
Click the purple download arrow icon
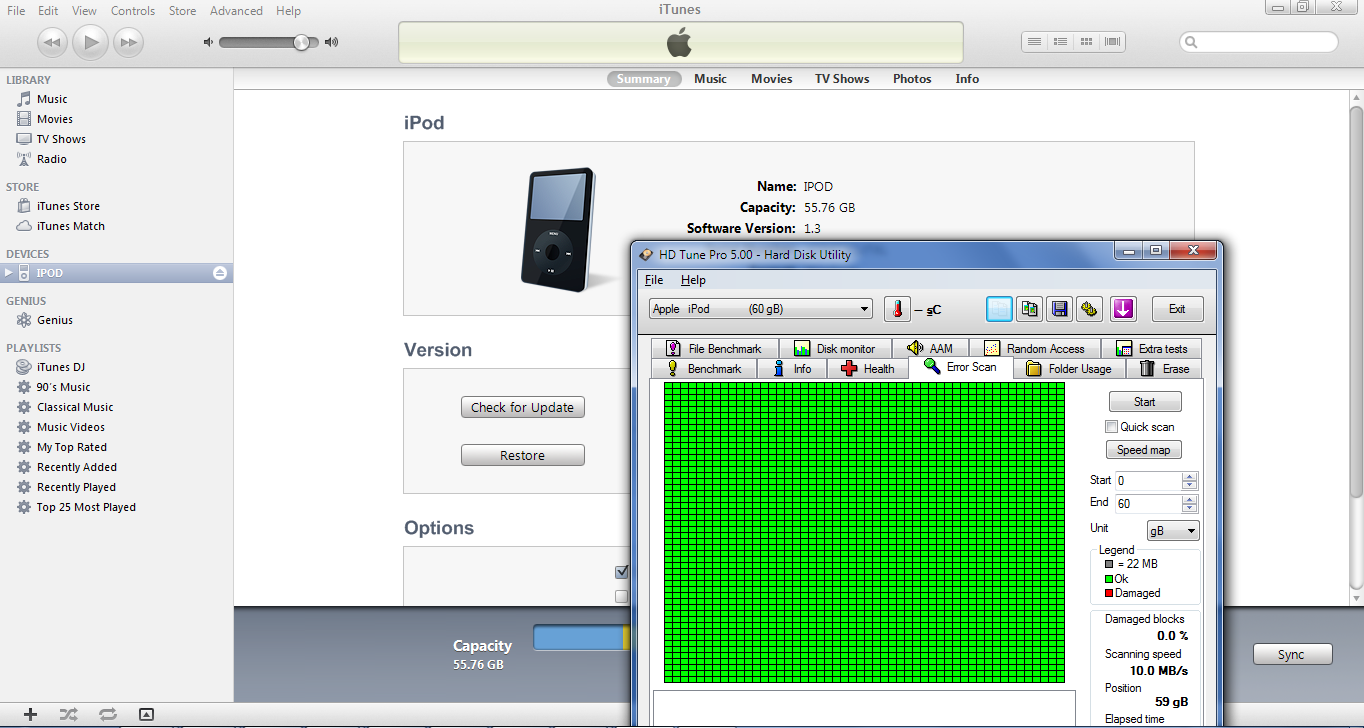[1123, 309]
